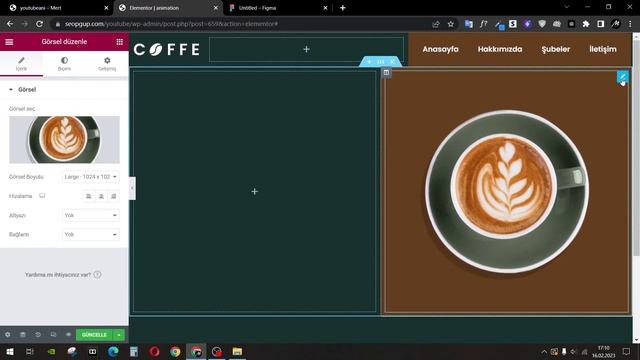Open Opera browser from the taskbar
640x360 pixels.
tap(154, 351)
